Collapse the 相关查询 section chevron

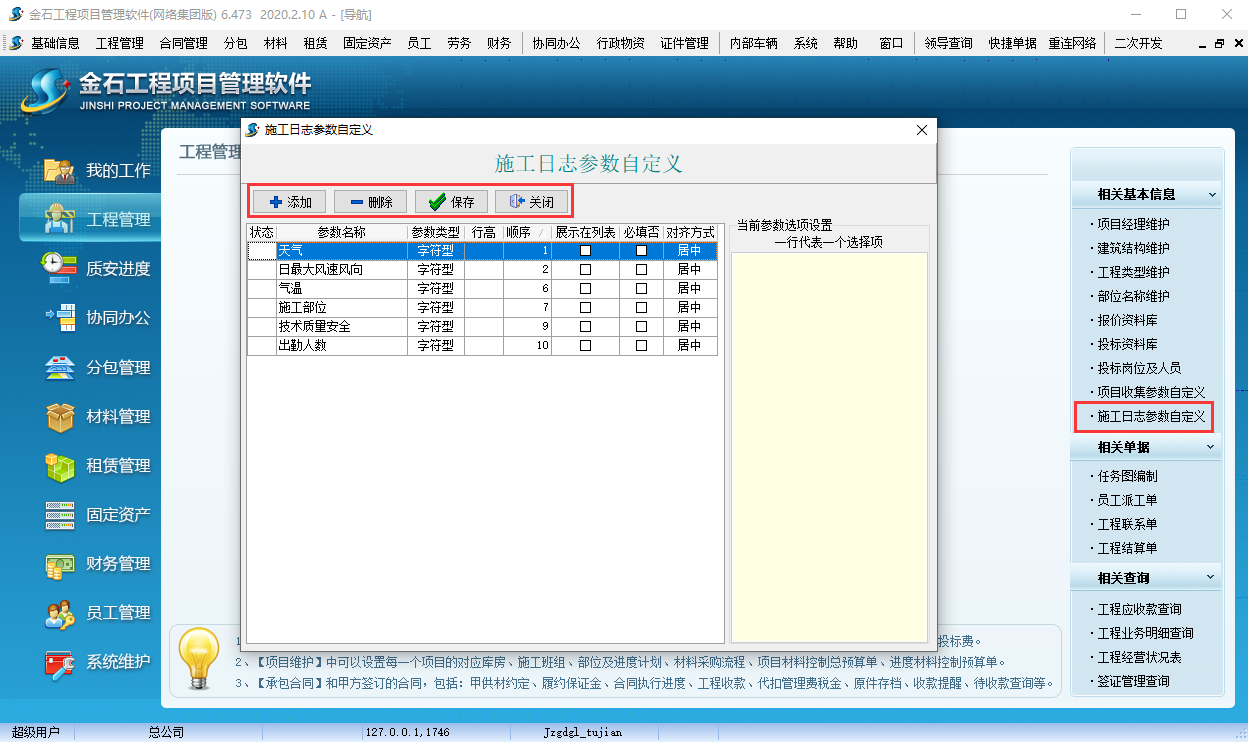pos(1212,578)
